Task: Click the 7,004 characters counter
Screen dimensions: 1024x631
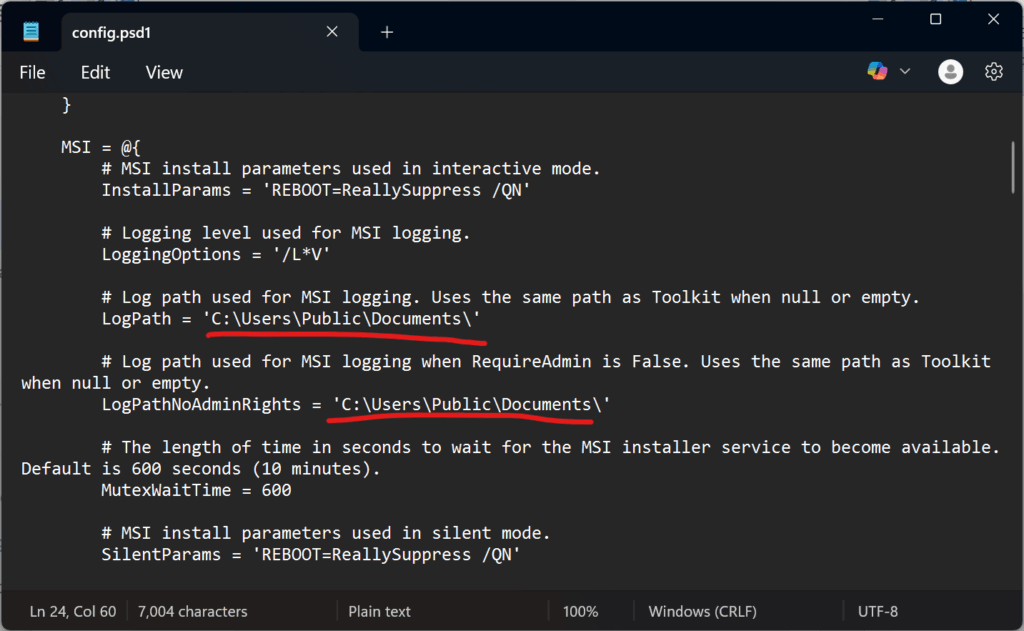Action: click(x=191, y=611)
